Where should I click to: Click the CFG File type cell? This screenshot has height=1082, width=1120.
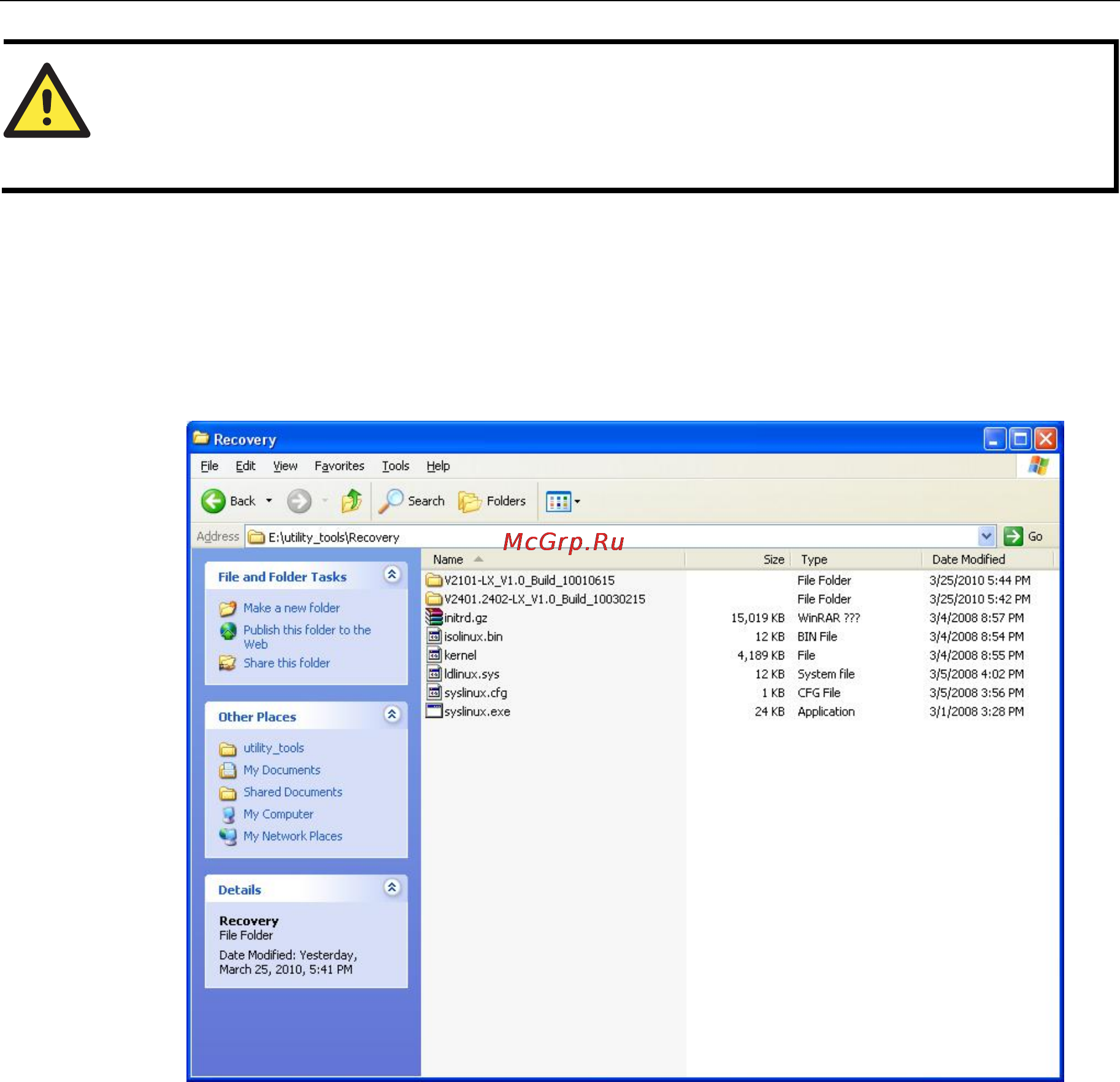coord(819,693)
